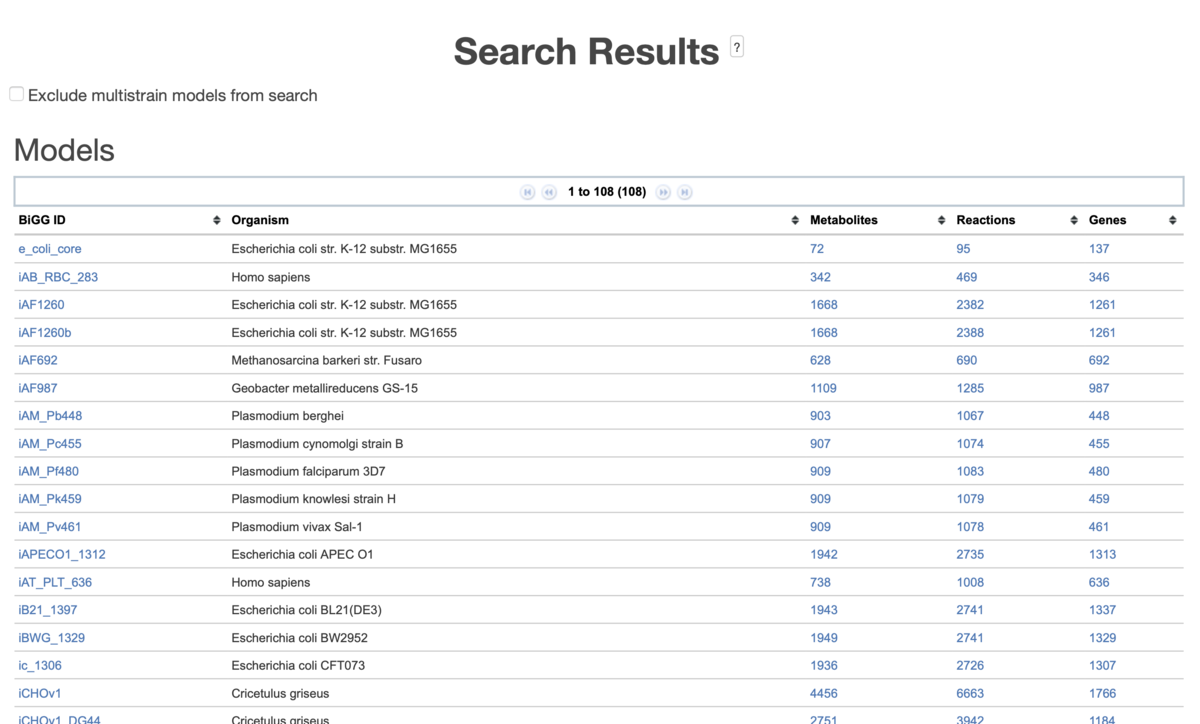The width and height of the screenshot is (1200, 724).
Task: Sort table by Reactions sort arrows
Action: tap(1074, 220)
